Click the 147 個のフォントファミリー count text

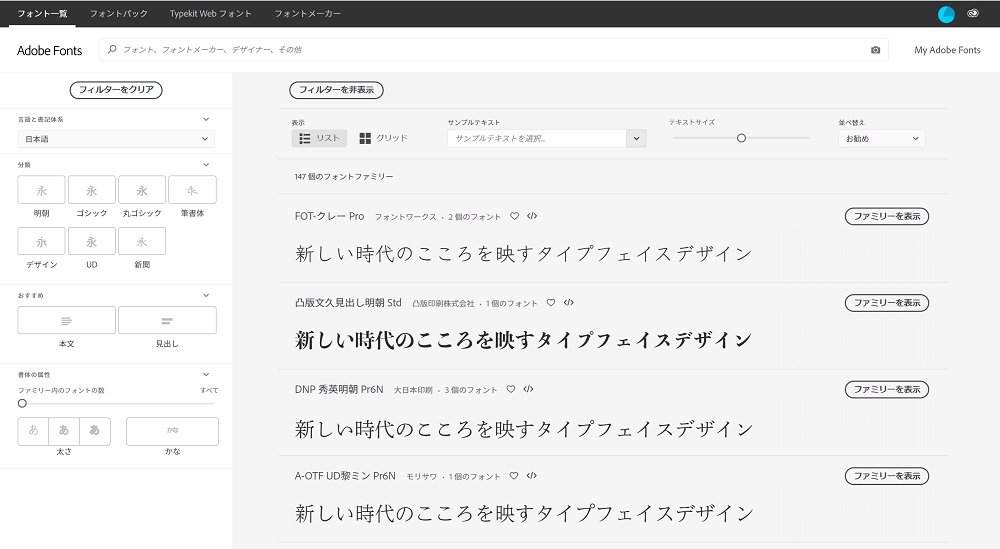[344, 177]
